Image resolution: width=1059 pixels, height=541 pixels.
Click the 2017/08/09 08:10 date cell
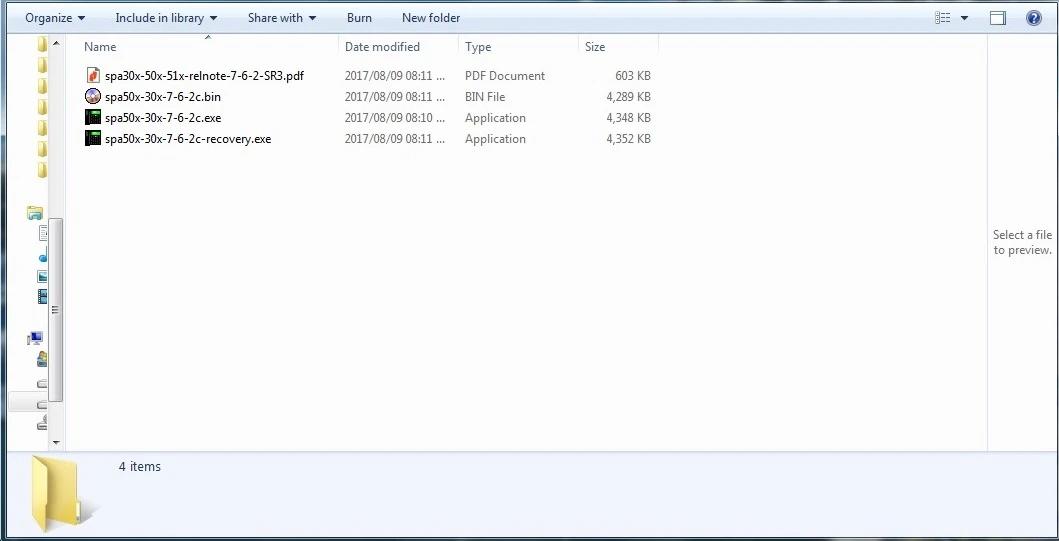tap(394, 118)
